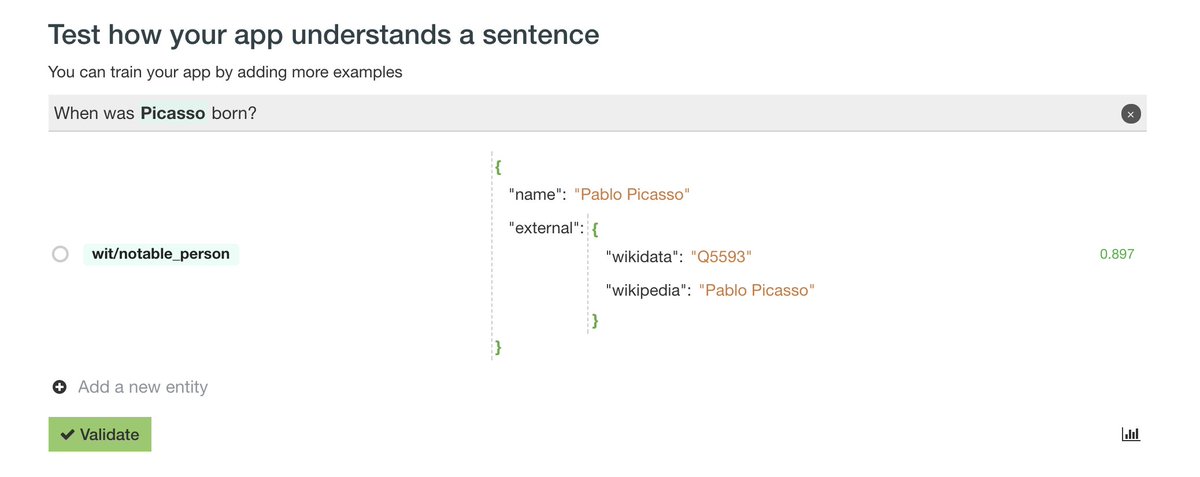Click the top opening brace of the JSON
The image size is (1200, 477).
coord(499,163)
